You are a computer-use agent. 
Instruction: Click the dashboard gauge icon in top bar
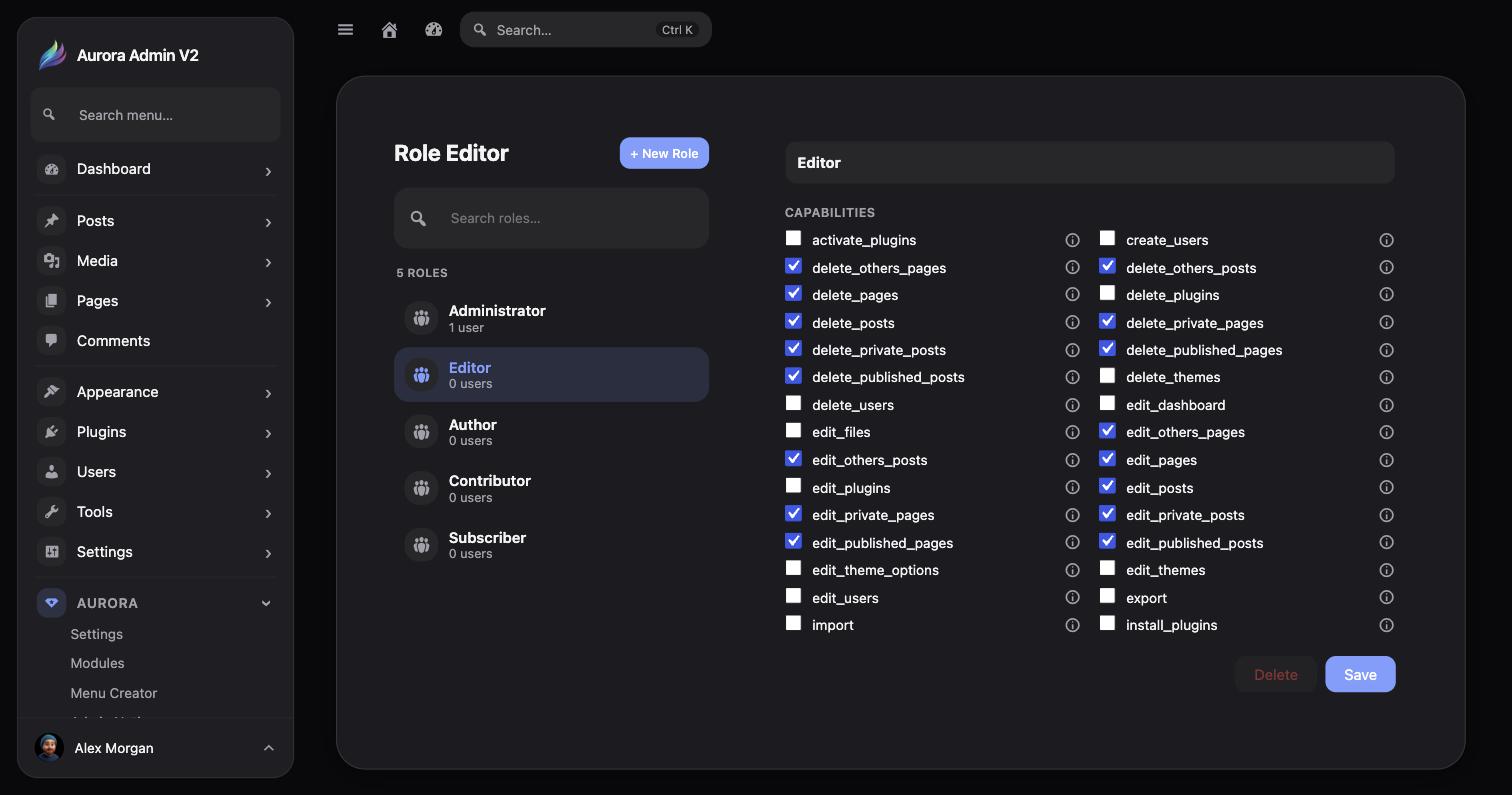433,30
